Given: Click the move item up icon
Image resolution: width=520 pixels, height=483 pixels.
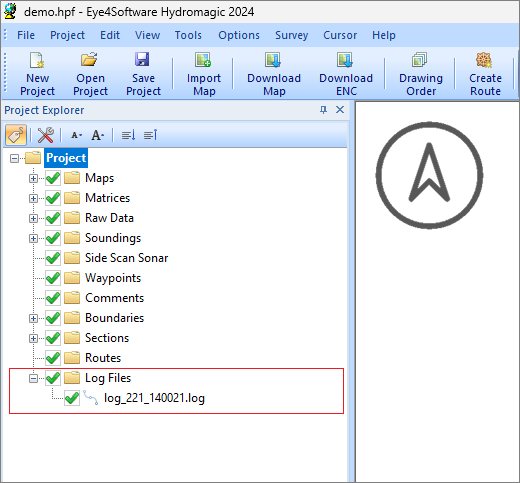Looking at the screenshot, I should click(x=150, y=135).
